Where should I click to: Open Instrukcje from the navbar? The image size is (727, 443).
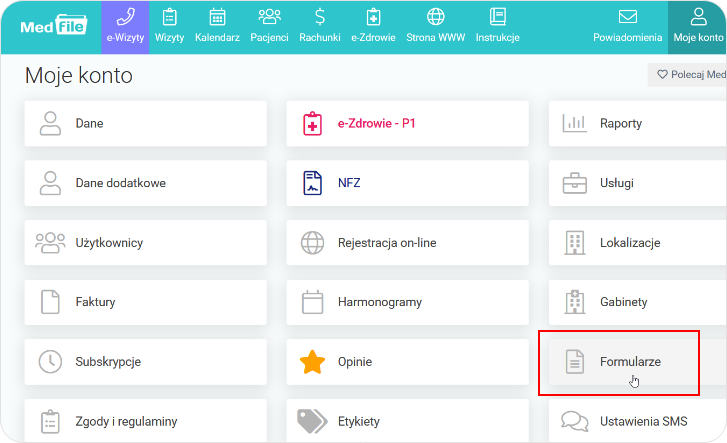tap(497, 27)
